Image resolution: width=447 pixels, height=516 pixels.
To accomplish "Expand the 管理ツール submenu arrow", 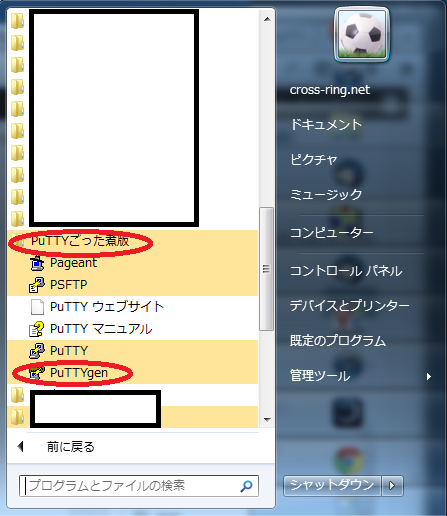I will coord(429,376).
